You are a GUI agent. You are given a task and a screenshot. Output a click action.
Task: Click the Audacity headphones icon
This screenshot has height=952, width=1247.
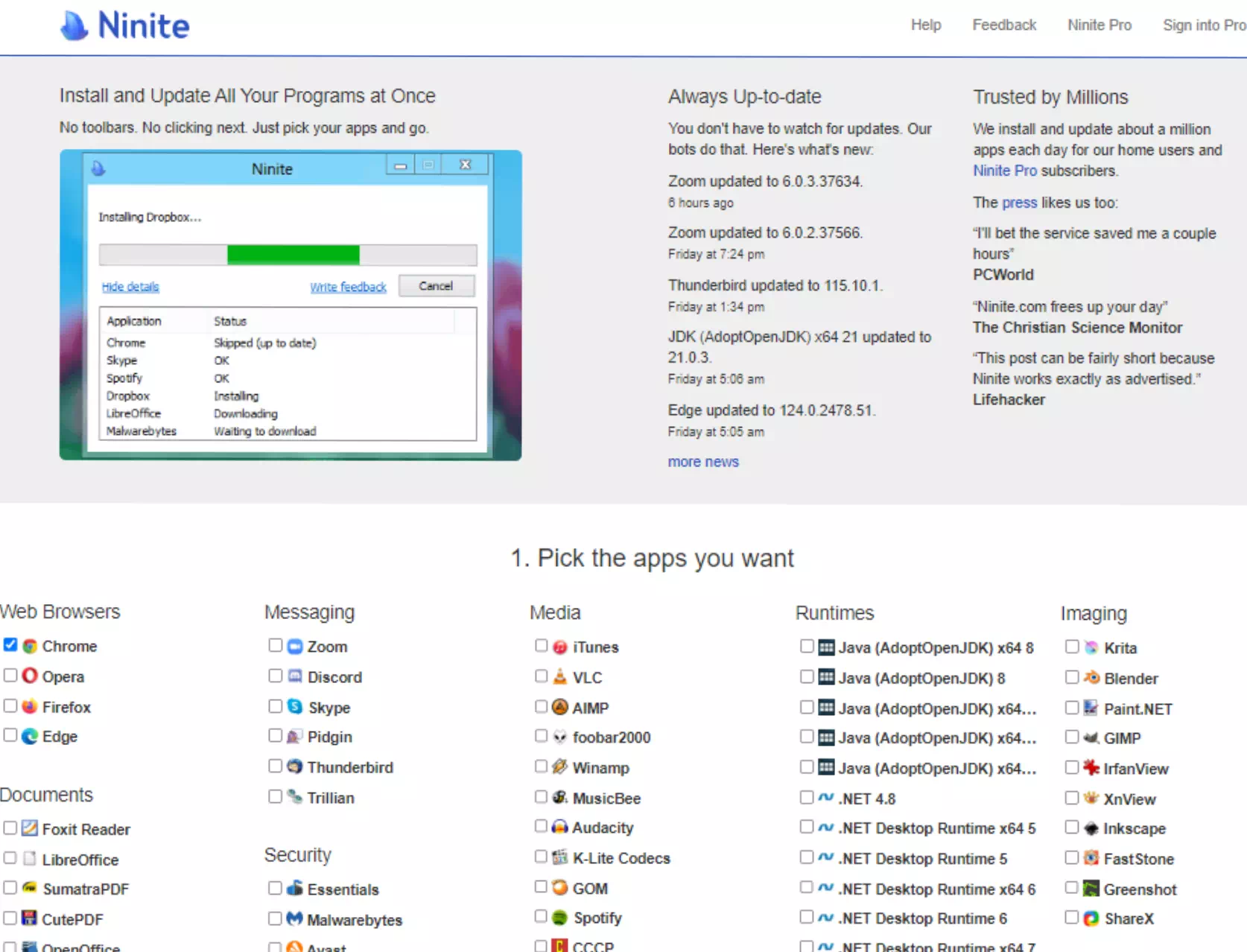(560, 827)
